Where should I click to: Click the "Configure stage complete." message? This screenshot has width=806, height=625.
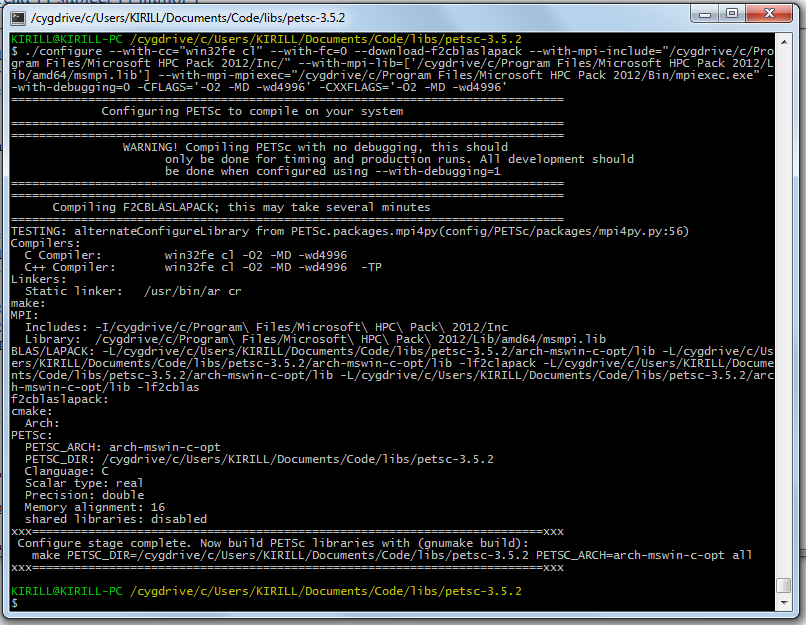point(104,543)
